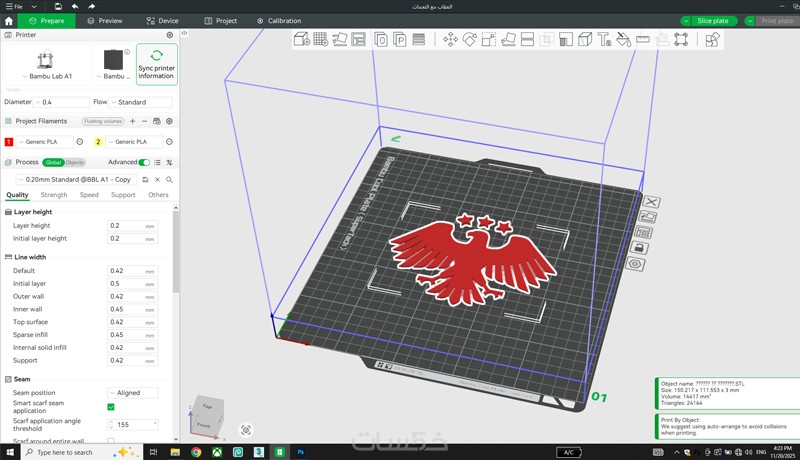Open Printer settings gear icon
Image resolution: width=800 pixels, height=460 pixels.
click(169, 35)
